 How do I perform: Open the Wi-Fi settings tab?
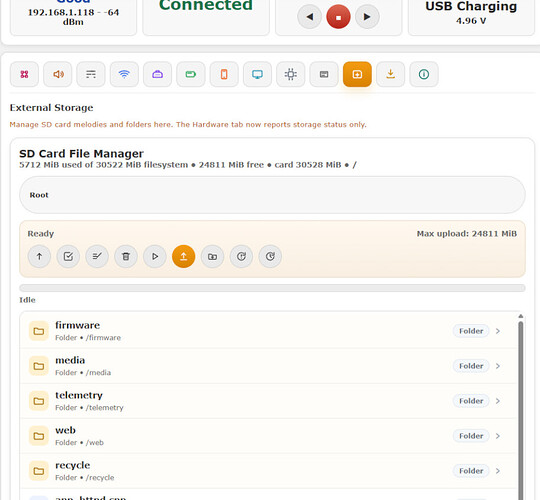pyautogui.click(x=124, y=74)
